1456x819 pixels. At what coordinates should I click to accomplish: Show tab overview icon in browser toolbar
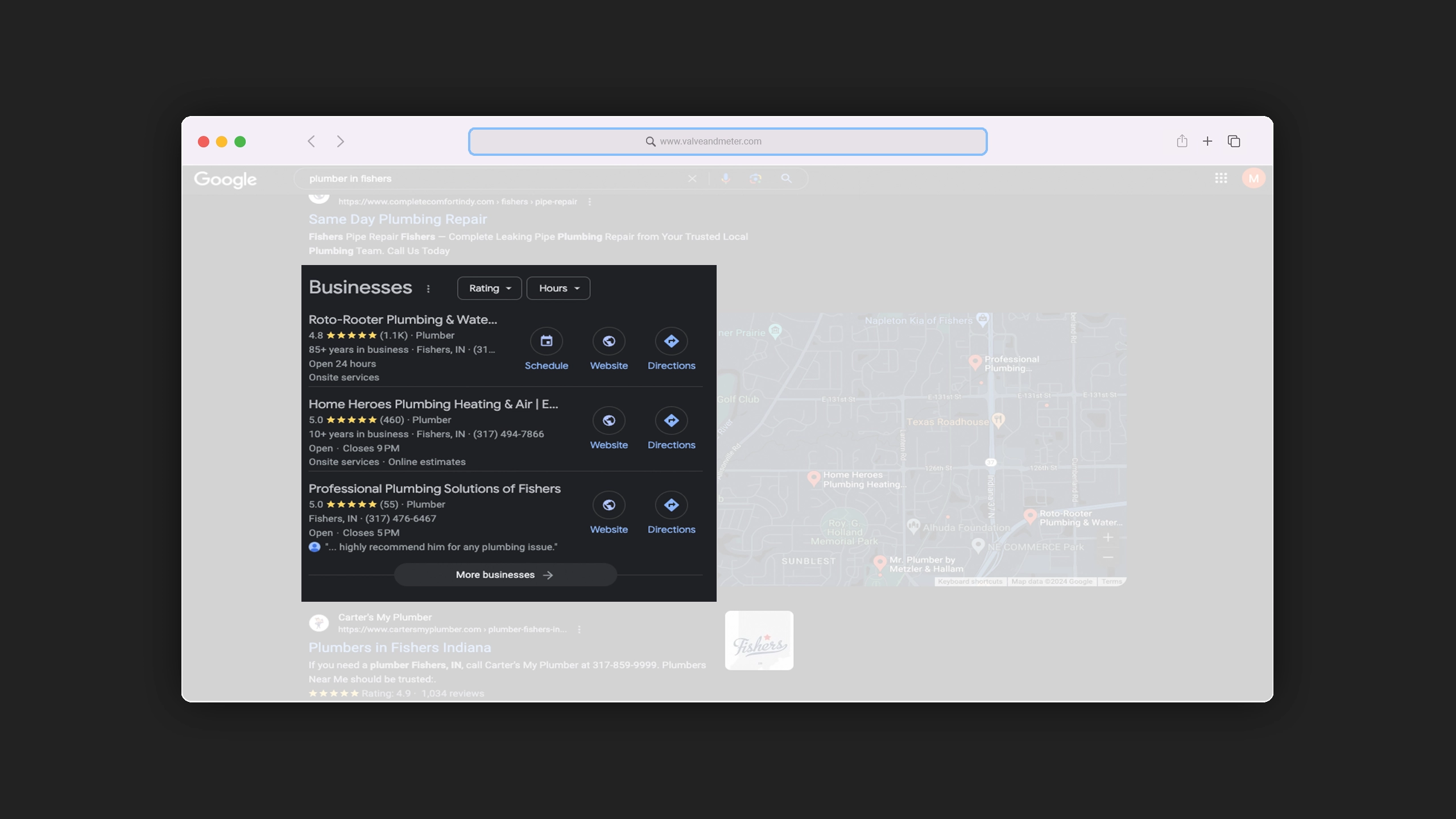[x=1234, y=141]
